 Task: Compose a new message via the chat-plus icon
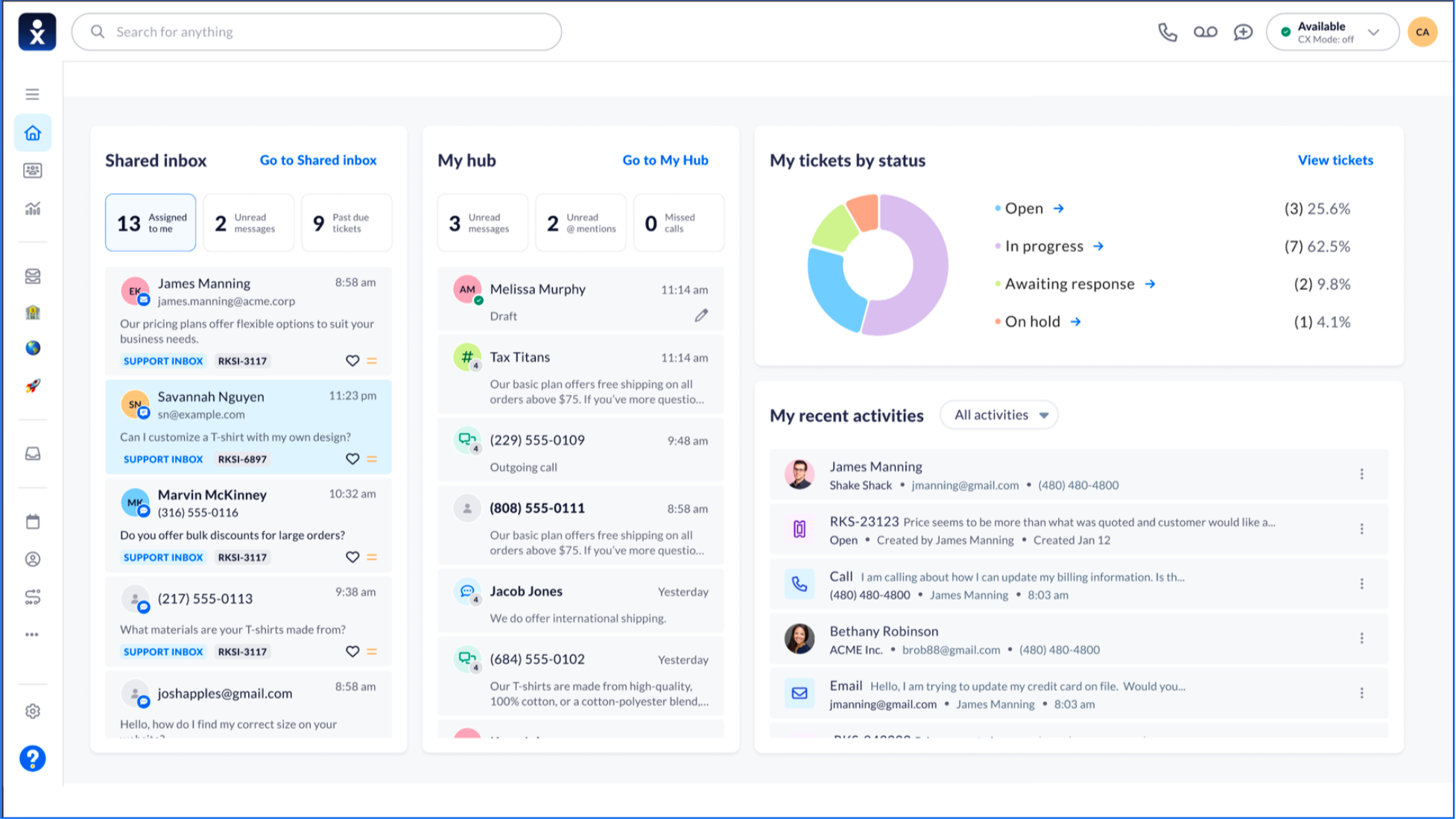click(x=1243, y=32)
